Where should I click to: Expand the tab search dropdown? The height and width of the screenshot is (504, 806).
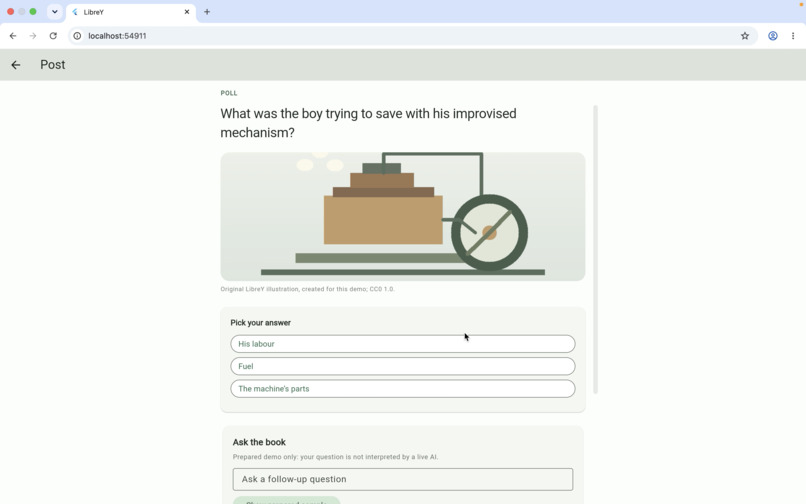54,12
